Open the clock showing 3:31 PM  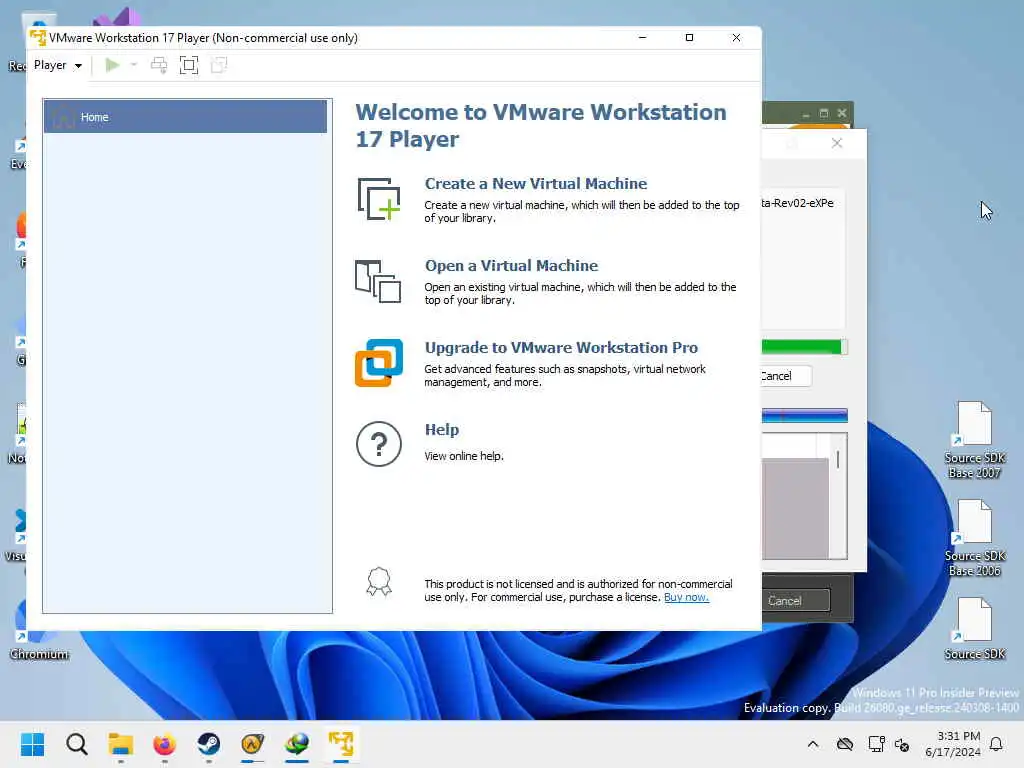point(953,744)
